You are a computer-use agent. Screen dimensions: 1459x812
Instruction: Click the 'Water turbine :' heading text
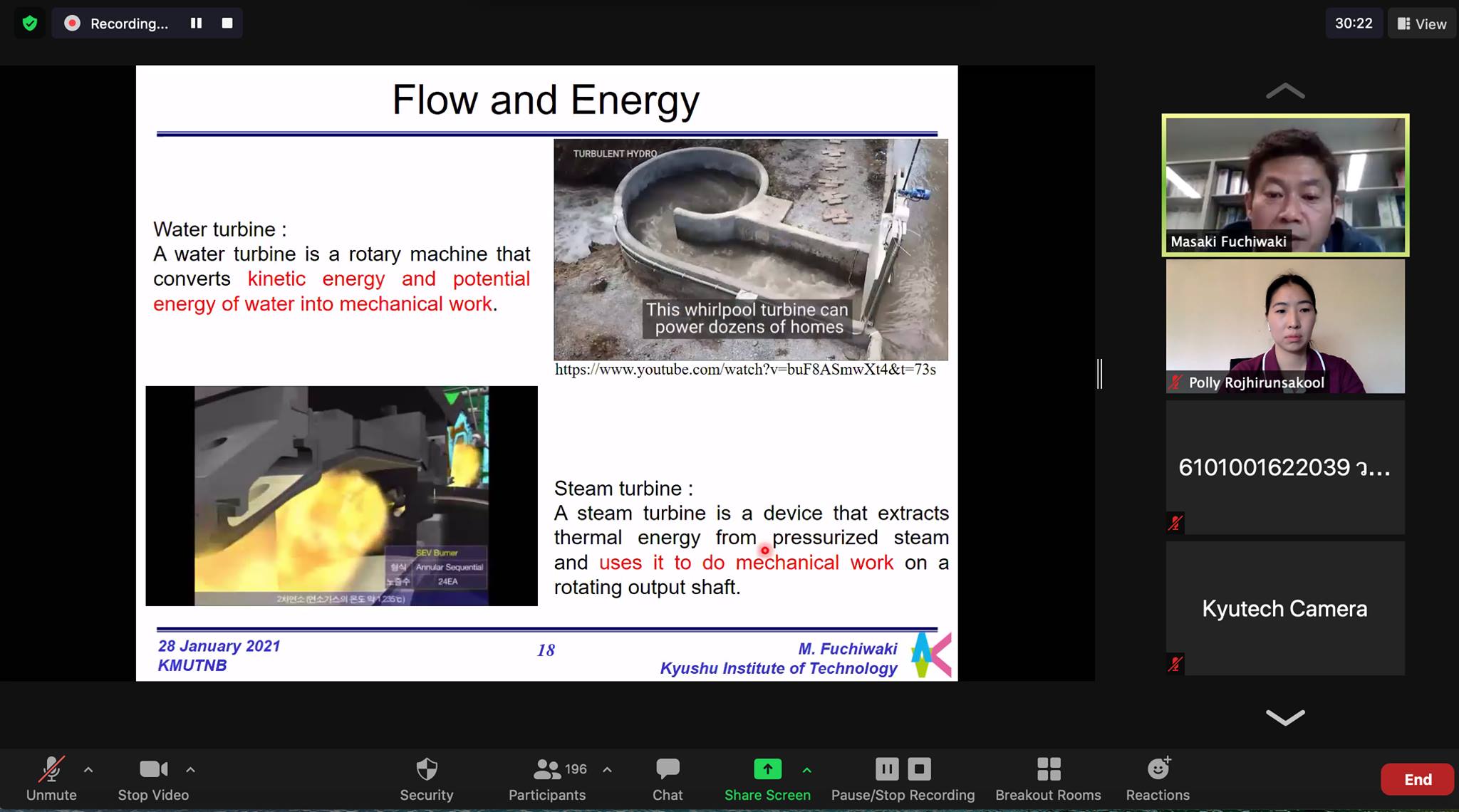[220, 229]
